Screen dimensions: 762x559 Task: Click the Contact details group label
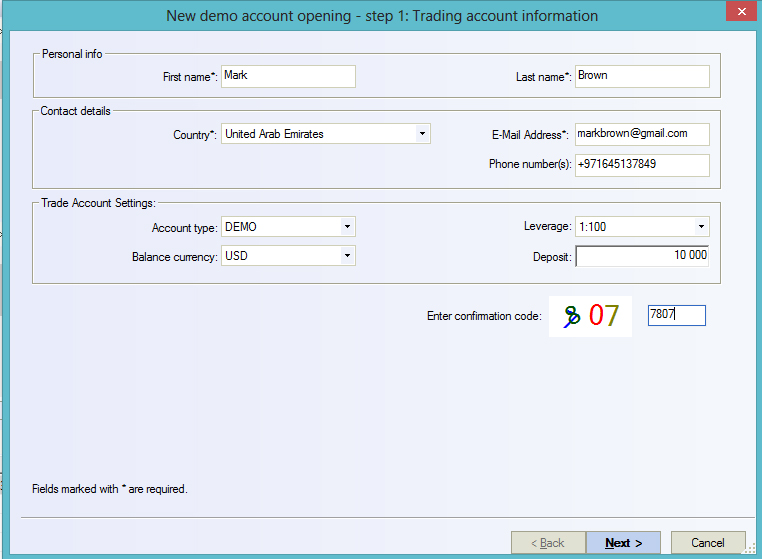click(x=76, y=111)
